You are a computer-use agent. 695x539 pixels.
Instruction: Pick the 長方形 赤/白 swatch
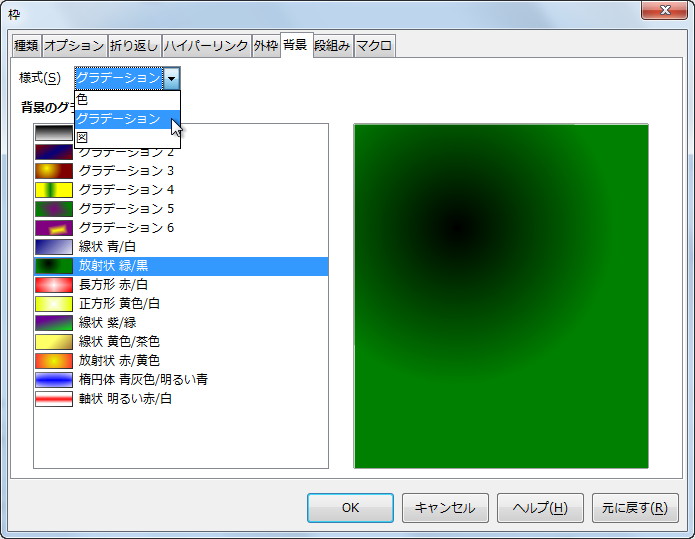(54, 285)
